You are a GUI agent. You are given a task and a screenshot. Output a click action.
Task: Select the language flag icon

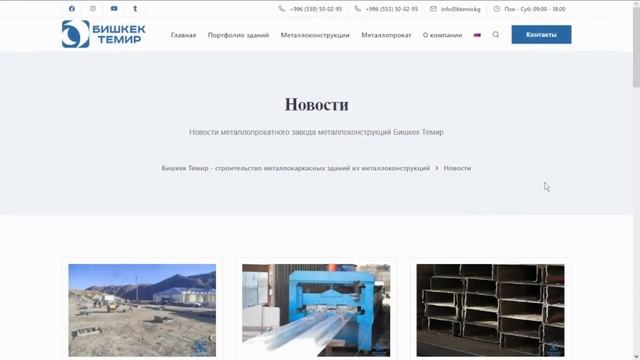click(x=477, y=35)
